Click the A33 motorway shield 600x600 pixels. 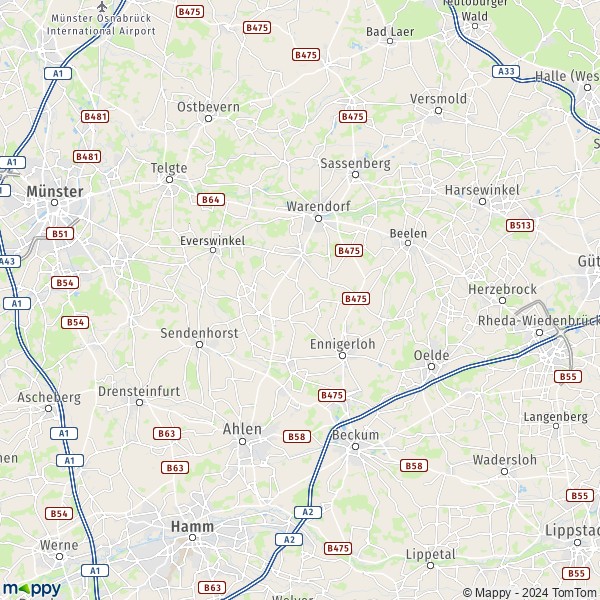(x=506, y=71)
